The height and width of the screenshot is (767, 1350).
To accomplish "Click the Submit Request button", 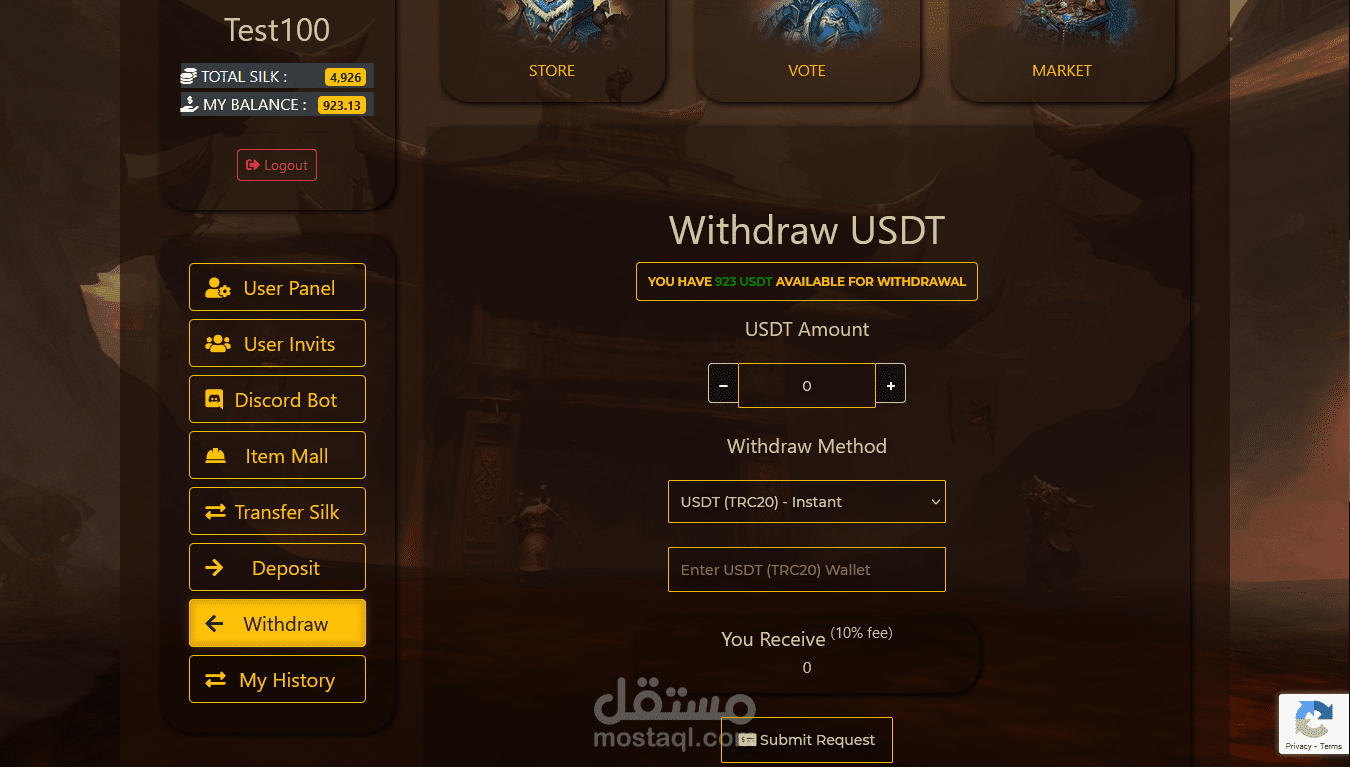I will tap(807, 740).
